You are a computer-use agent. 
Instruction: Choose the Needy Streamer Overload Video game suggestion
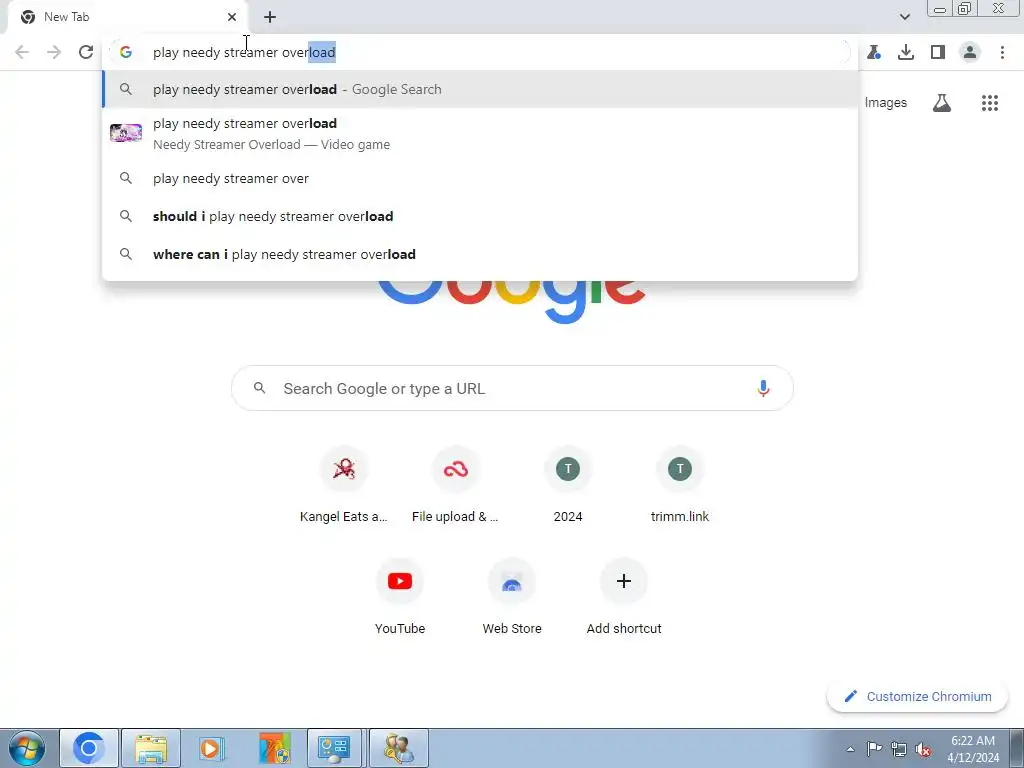[x=480, y=133]
